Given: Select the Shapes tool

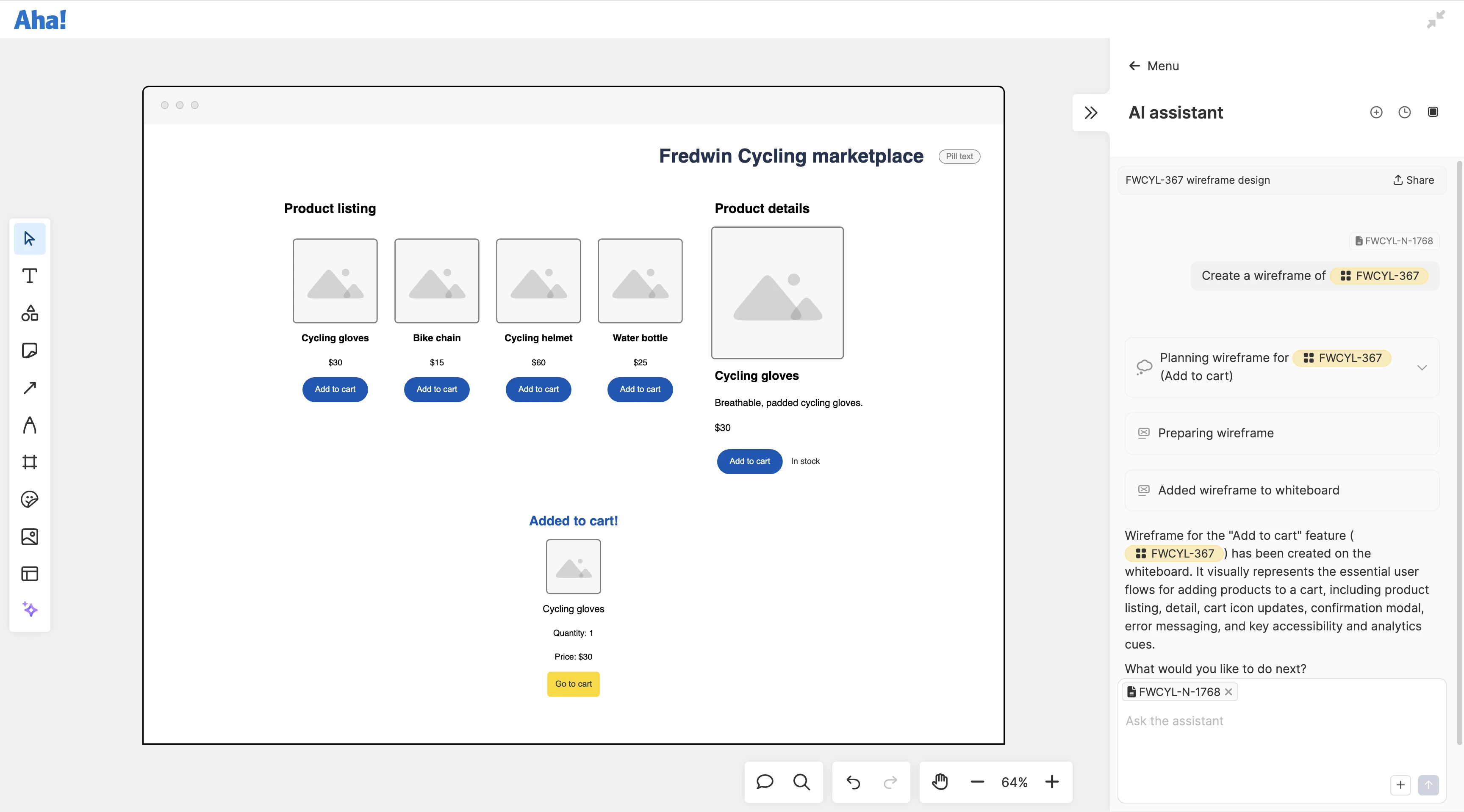Looking at the screenshot, I should [30, 313].
